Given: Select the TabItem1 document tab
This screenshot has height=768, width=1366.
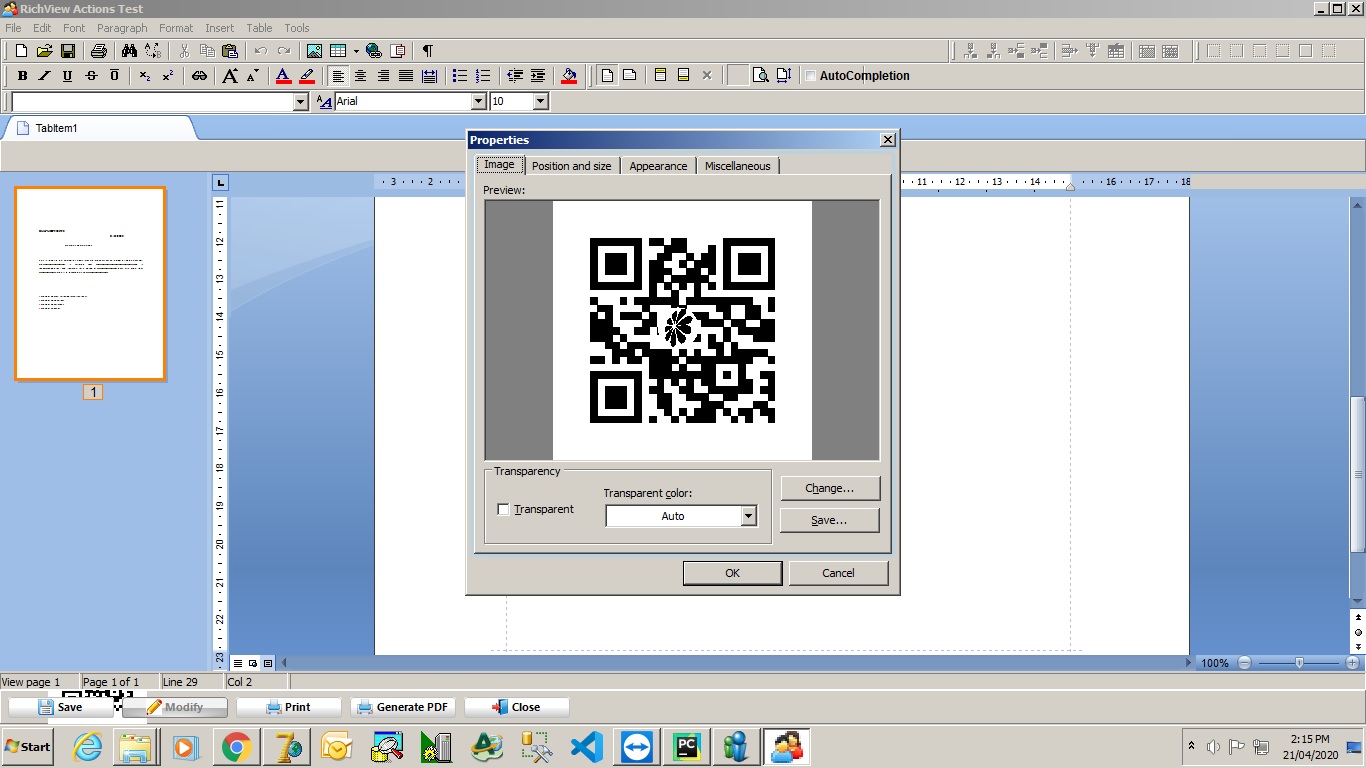Looking at the screenshot, I should [97, 128].
